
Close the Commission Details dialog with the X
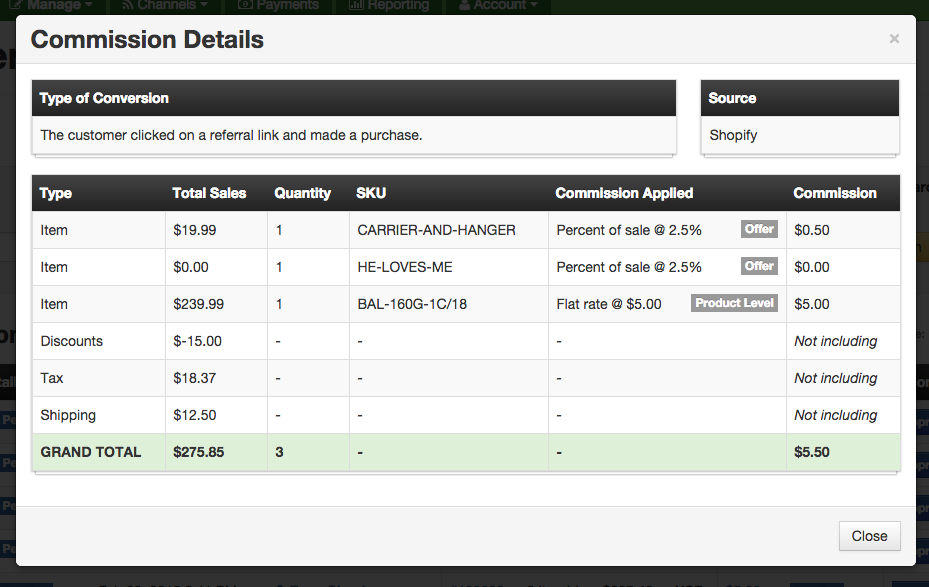pyautogui.click(x=894, y=39)
